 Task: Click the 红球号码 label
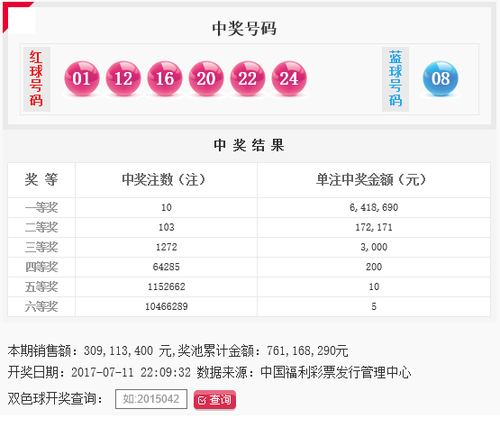pyautogui.click(x=36, y=79)
